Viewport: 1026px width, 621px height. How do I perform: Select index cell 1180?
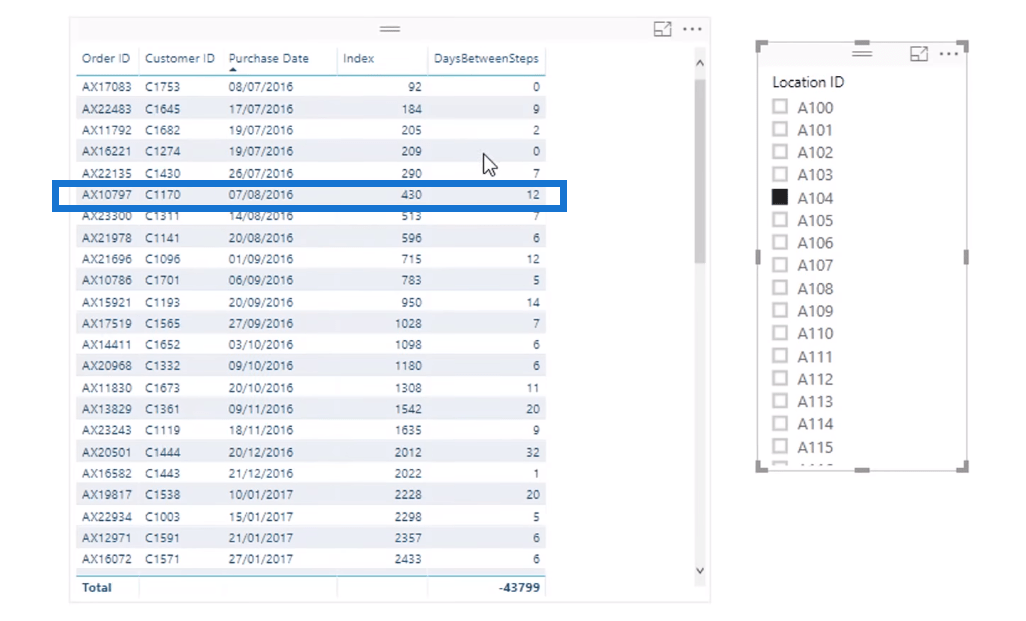point(408,366)
